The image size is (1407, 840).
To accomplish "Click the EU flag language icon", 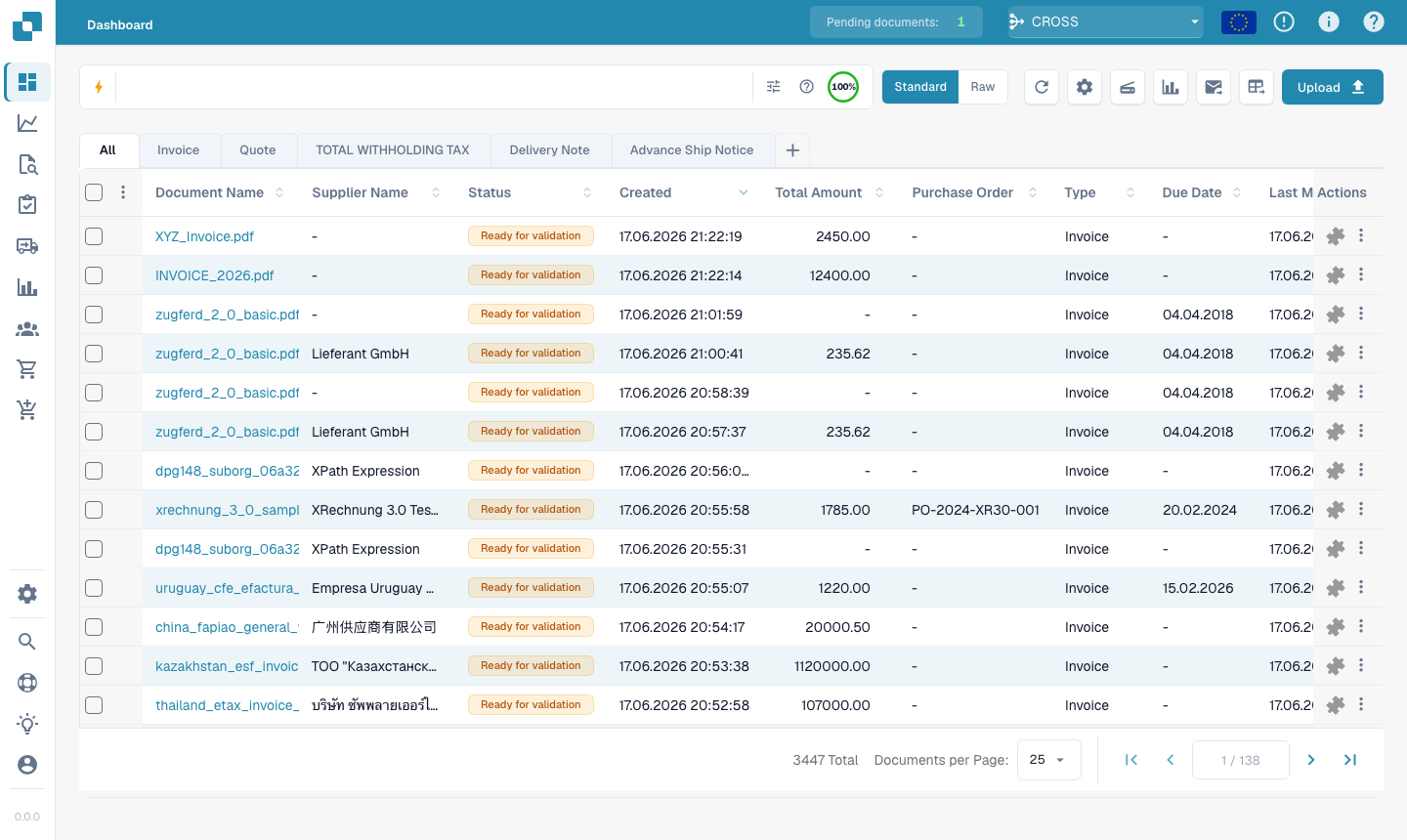I will [x=1239, y=21].
